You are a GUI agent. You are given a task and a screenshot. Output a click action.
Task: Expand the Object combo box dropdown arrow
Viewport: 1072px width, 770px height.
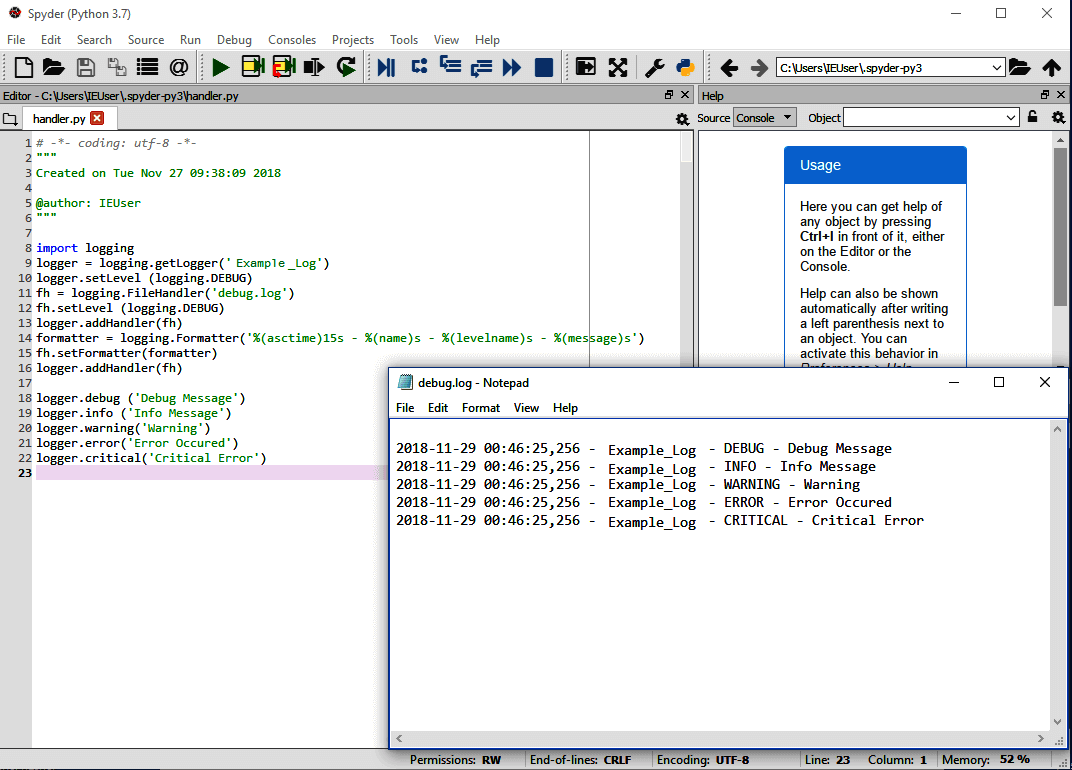1011,118
